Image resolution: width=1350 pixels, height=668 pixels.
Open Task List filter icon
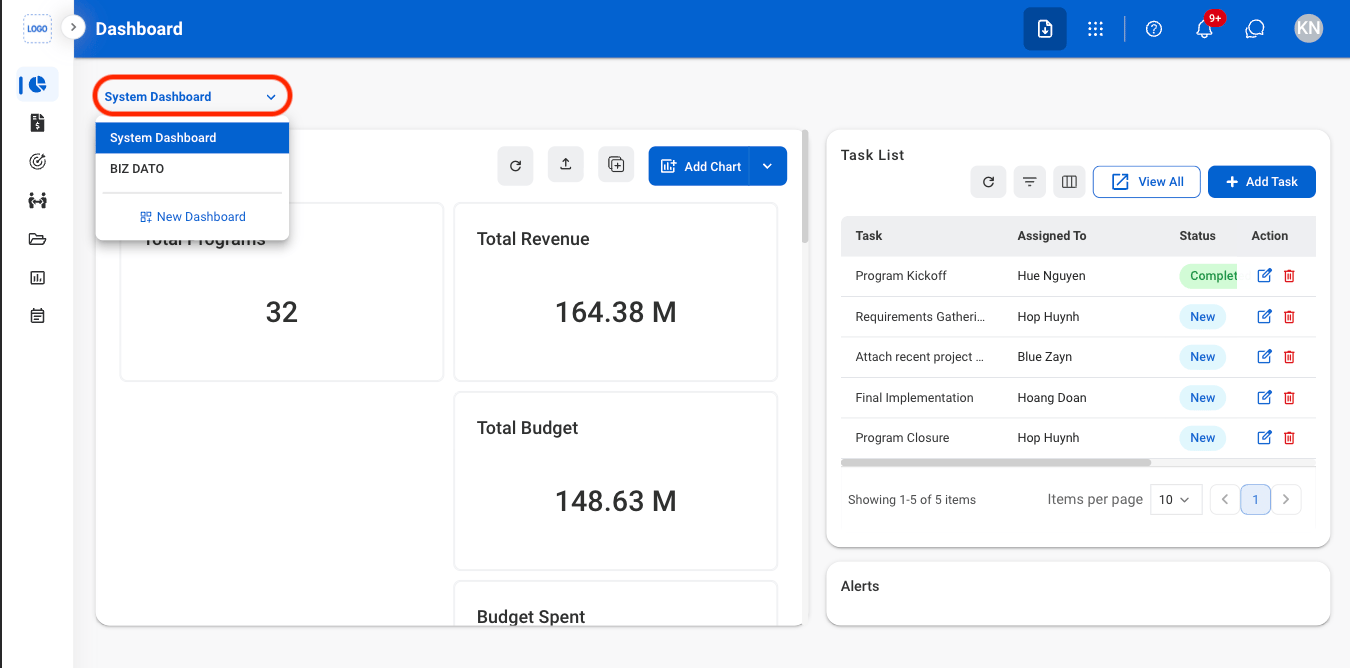1029,182
